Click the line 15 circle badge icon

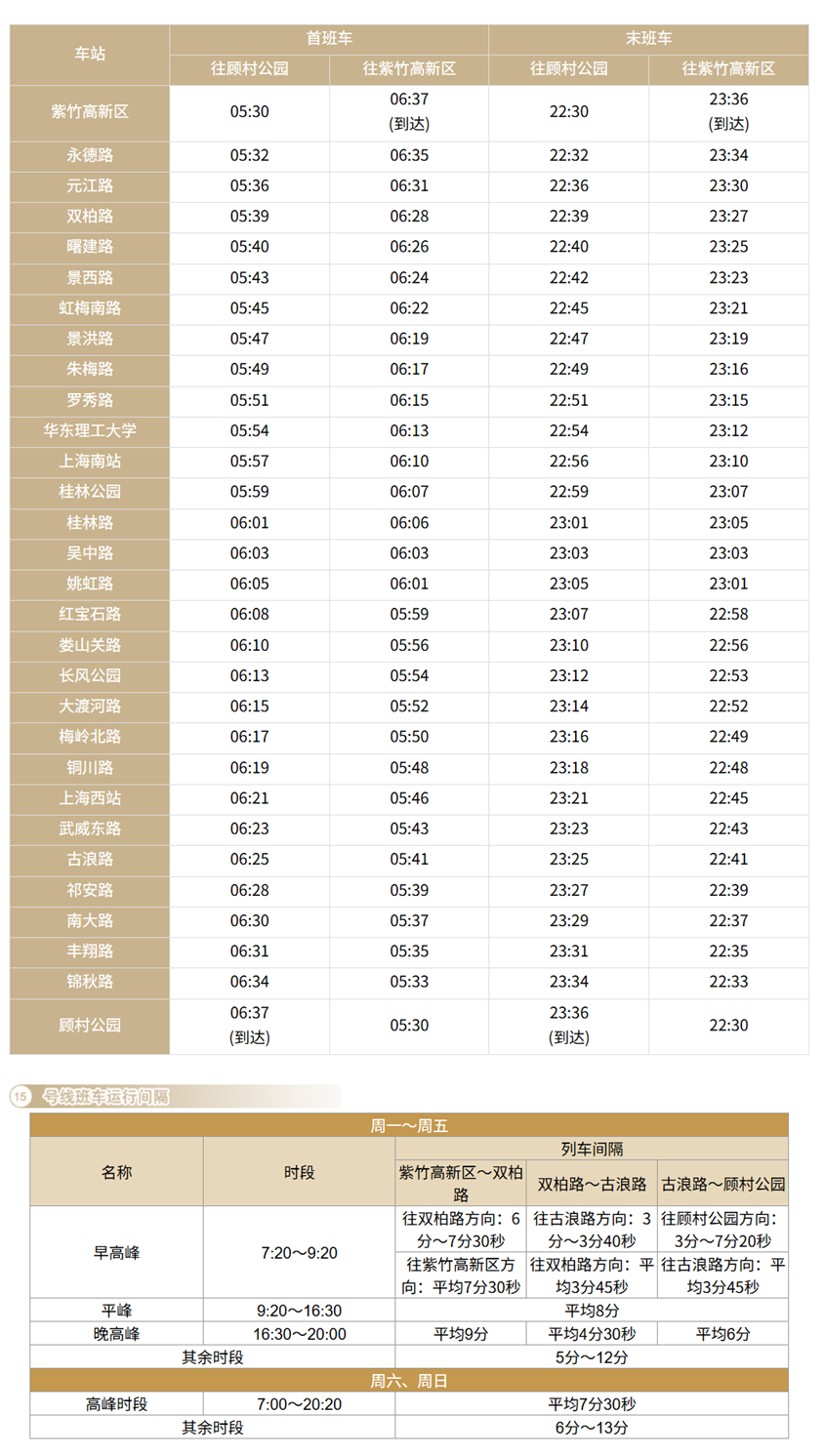click(x=21, y=1097)
